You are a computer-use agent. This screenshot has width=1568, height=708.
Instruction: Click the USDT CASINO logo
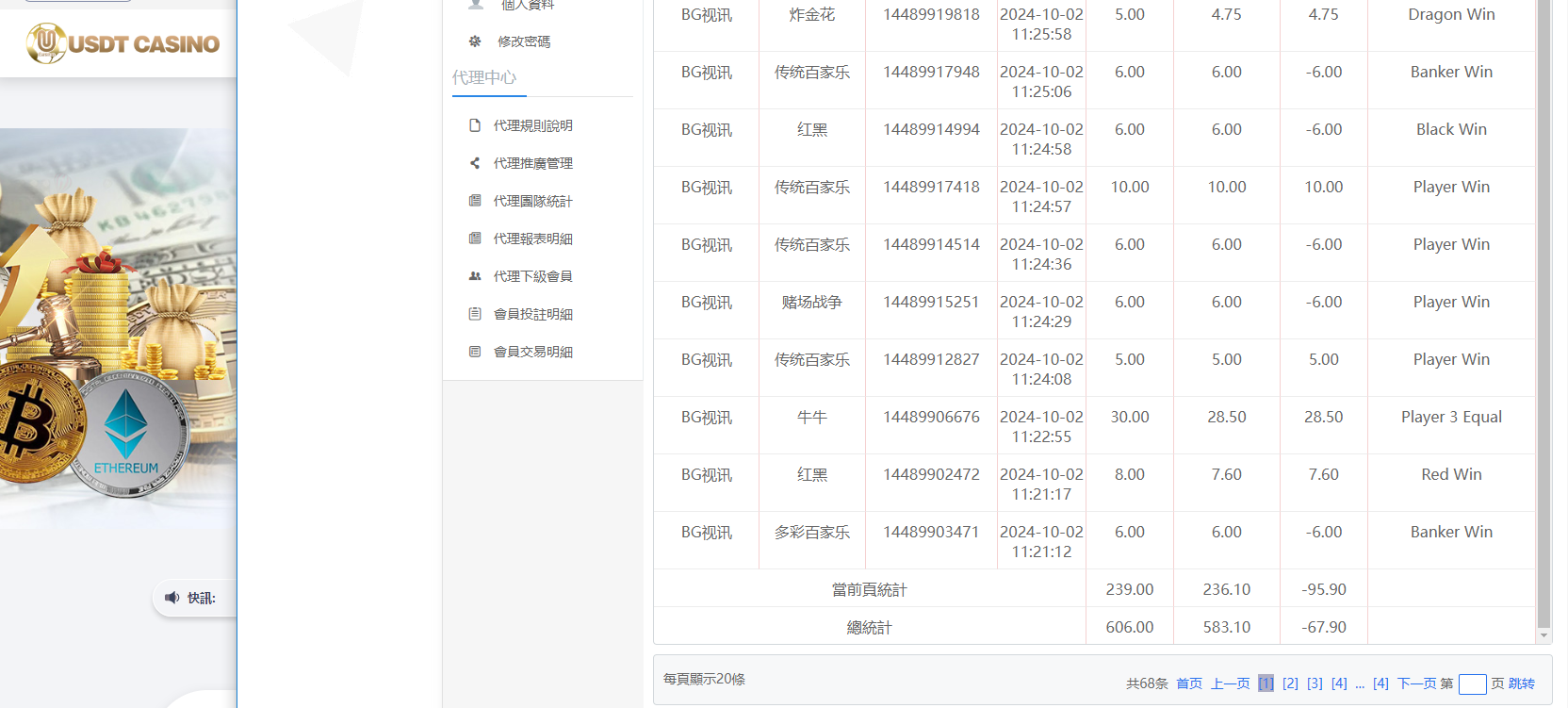click(x=122, y=43)
